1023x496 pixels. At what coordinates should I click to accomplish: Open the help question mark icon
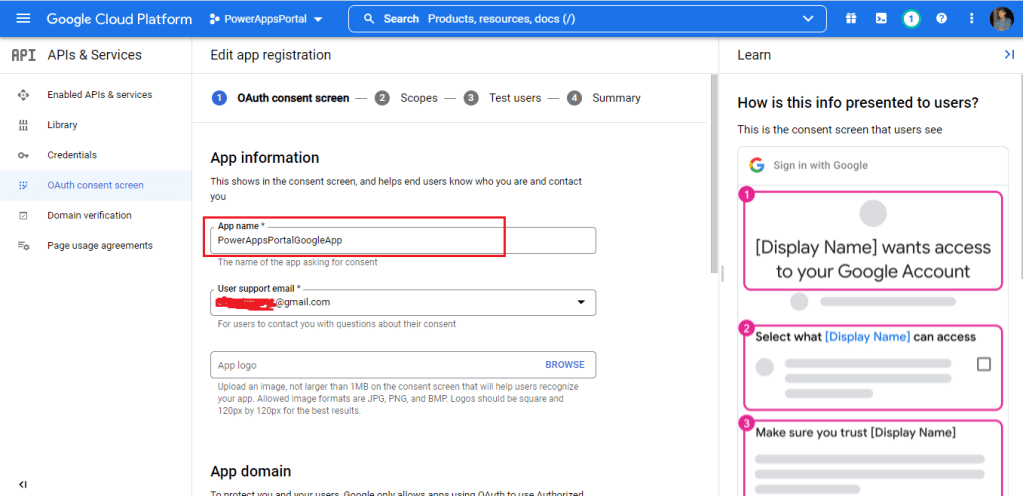coord(941,18)
